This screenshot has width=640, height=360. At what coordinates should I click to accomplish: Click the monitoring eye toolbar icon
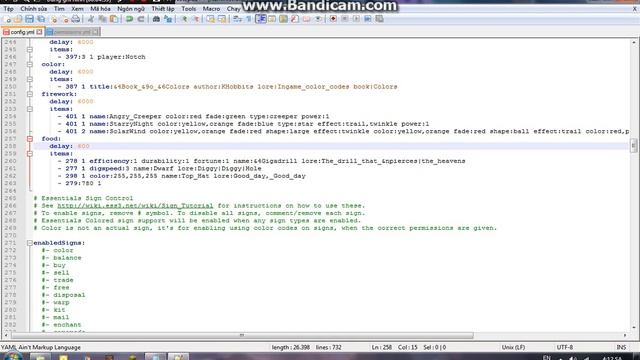pos(318,19)
